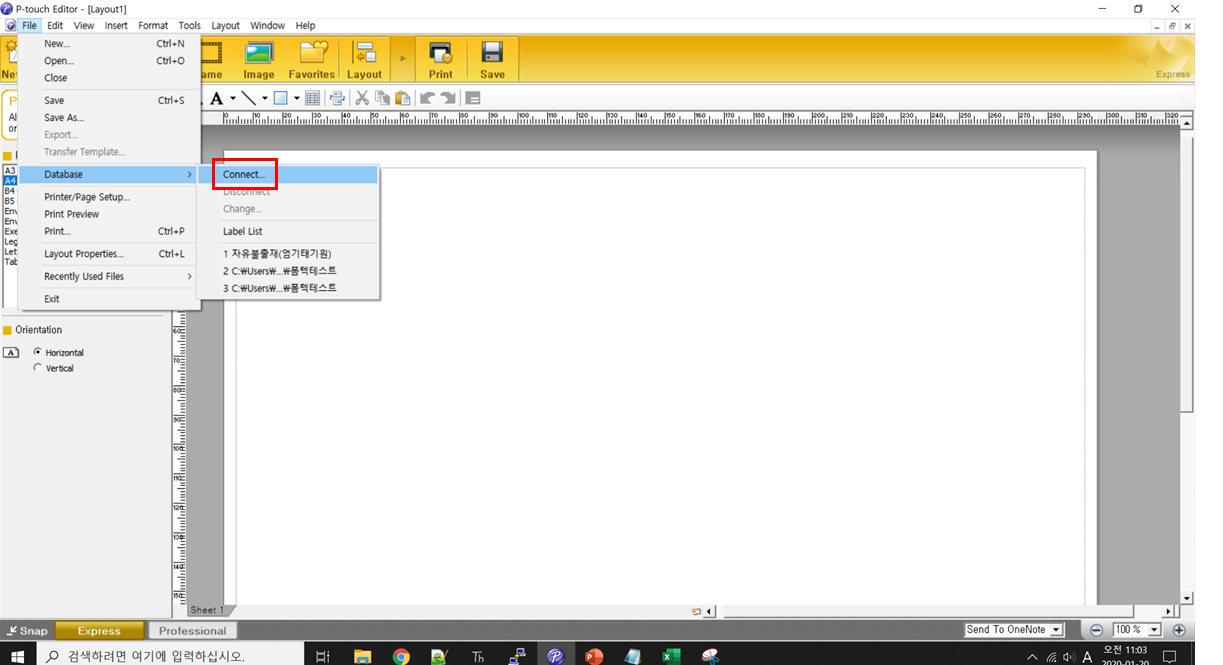Show hidden system tray icons chevron
Screen dimensions: 1223x665
pyautogui.click(x=1033, y=657)
